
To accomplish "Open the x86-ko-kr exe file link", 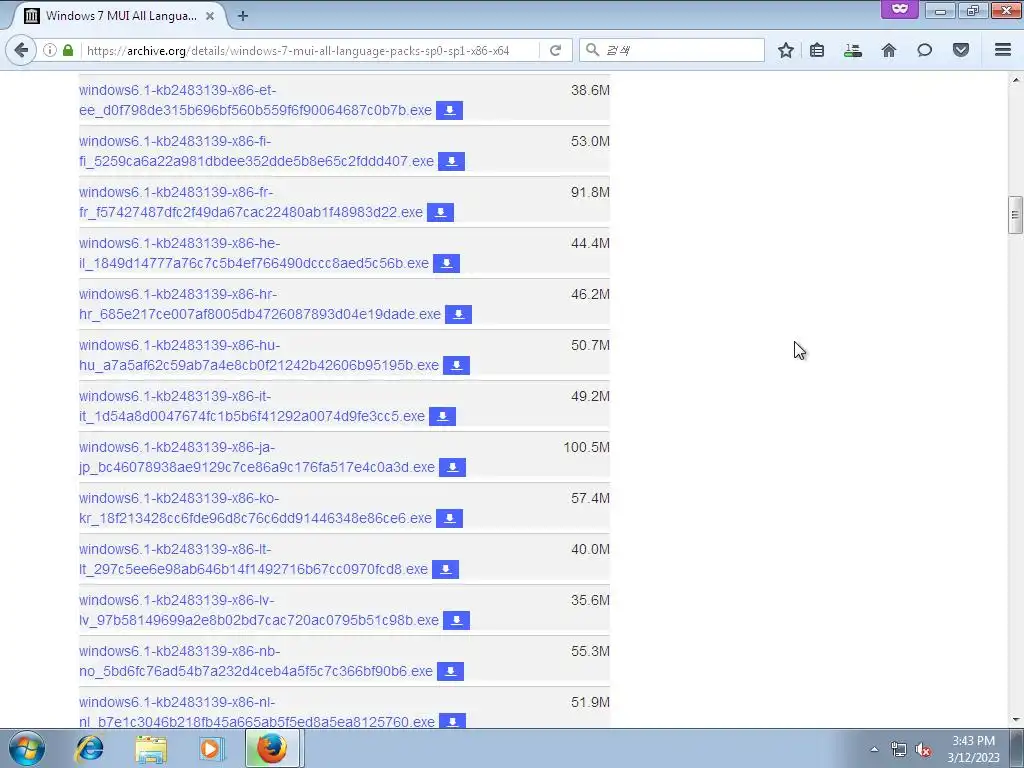I will 255,507.
